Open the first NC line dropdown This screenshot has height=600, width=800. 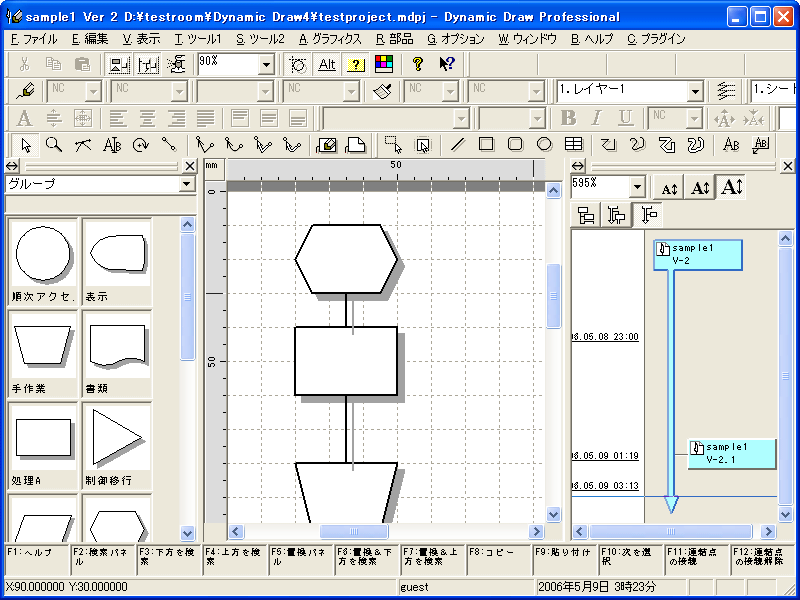click(93, 92)
